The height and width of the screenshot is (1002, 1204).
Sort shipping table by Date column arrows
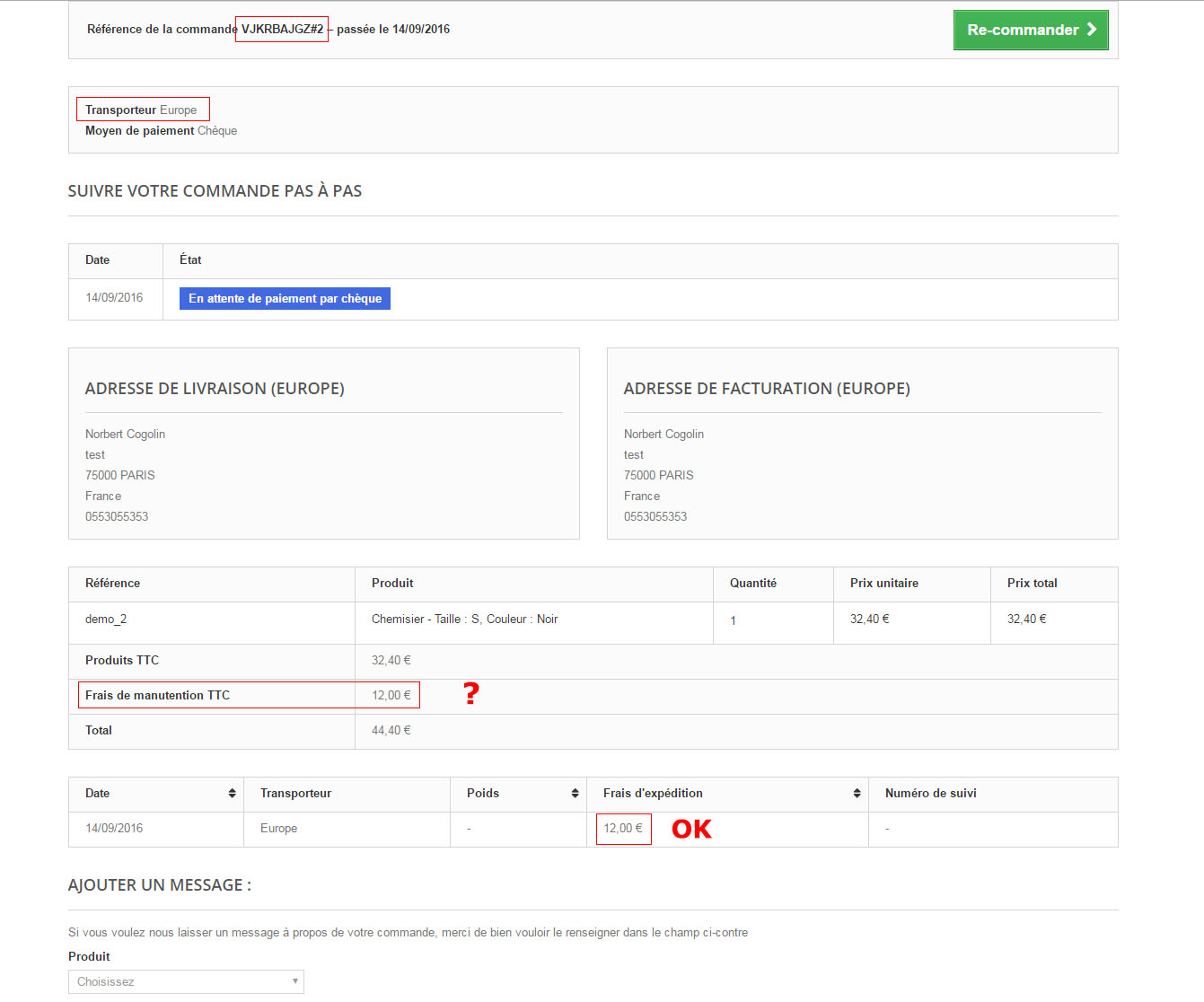pyautogui.click(x=232, y=793)
